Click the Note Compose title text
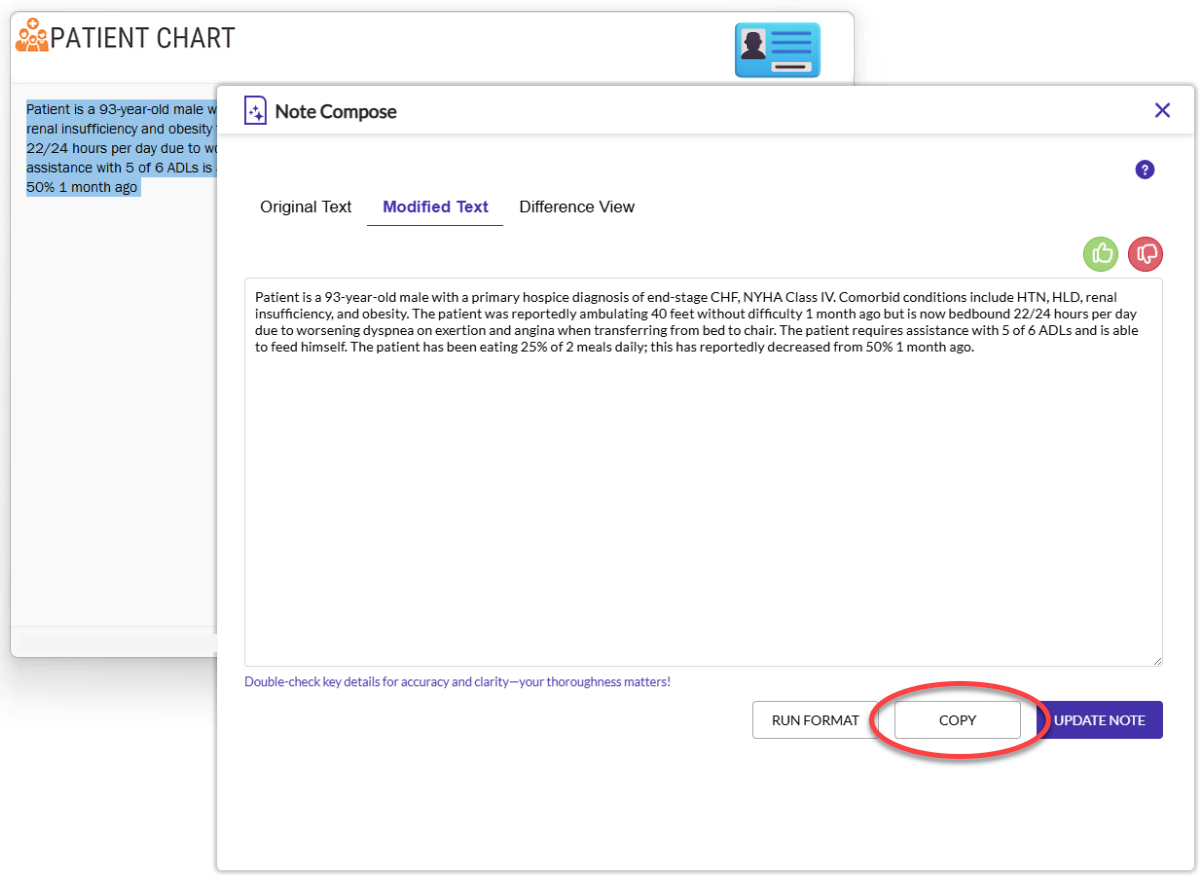1203x880 pixels. [x=336, y=111]
